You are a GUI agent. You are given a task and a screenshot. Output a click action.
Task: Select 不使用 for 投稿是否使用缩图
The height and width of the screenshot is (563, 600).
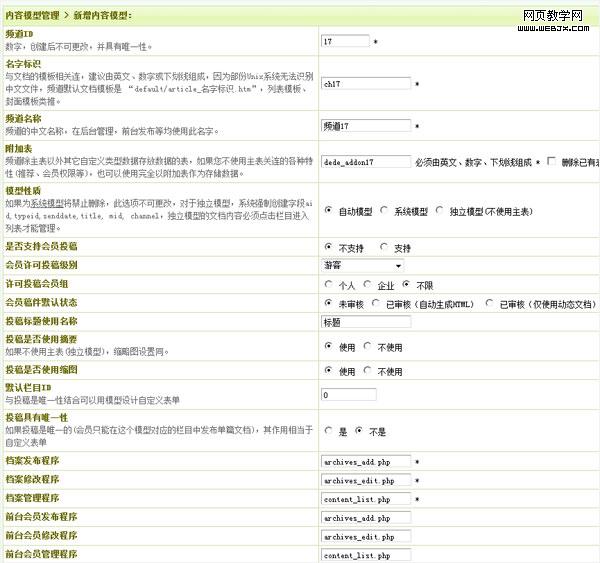(368, 371)
